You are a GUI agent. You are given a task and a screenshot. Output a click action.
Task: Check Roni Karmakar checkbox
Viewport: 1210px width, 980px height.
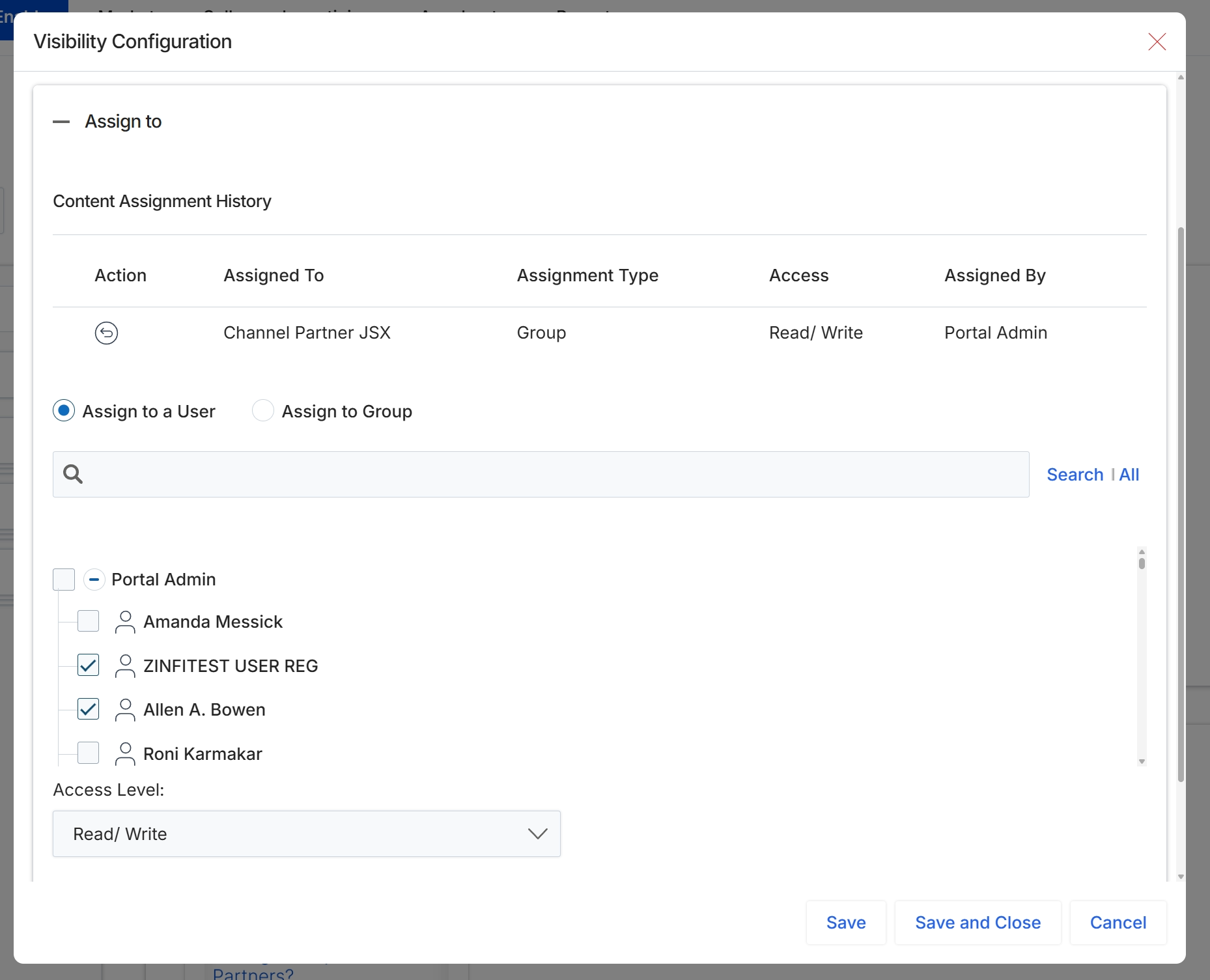(x=89, y=753)
